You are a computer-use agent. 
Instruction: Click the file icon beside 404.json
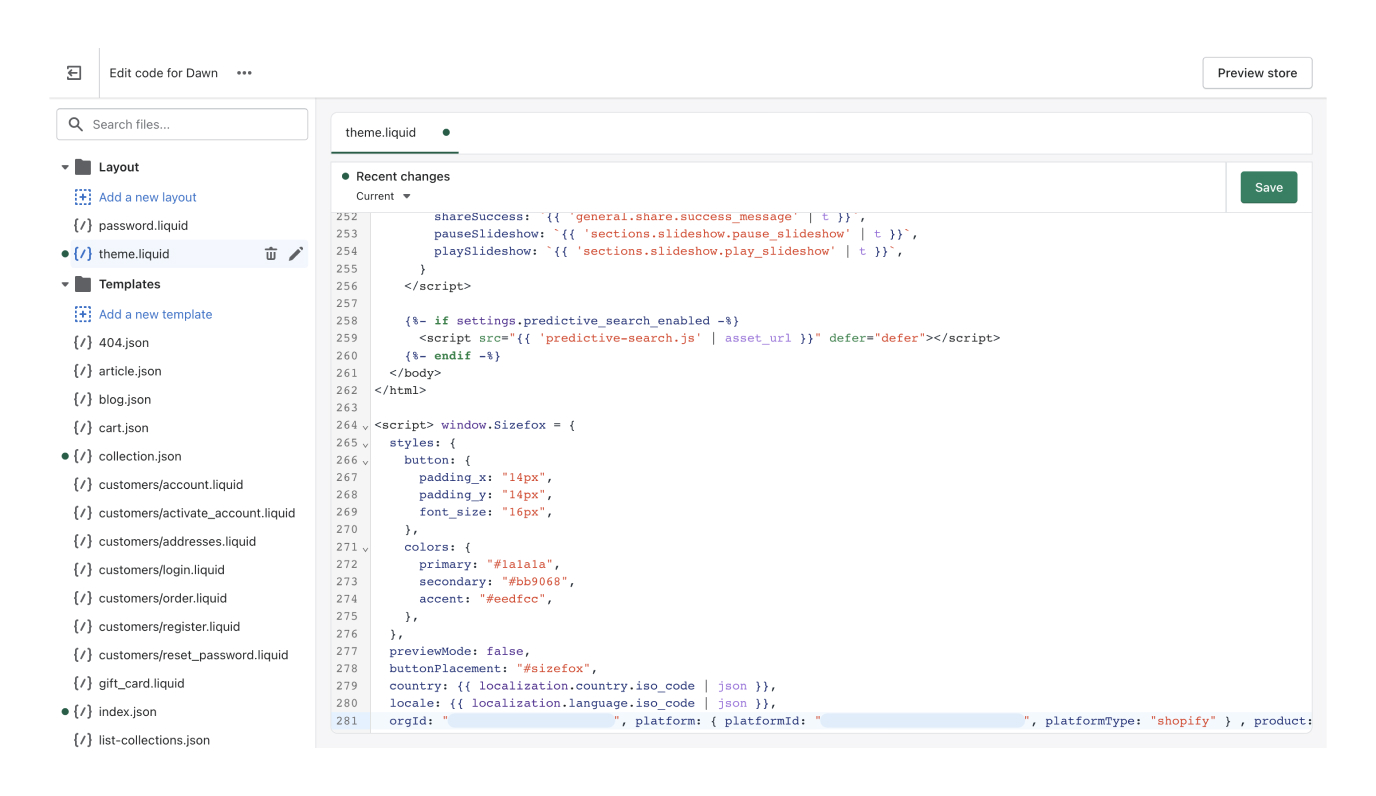coord(83,343)
